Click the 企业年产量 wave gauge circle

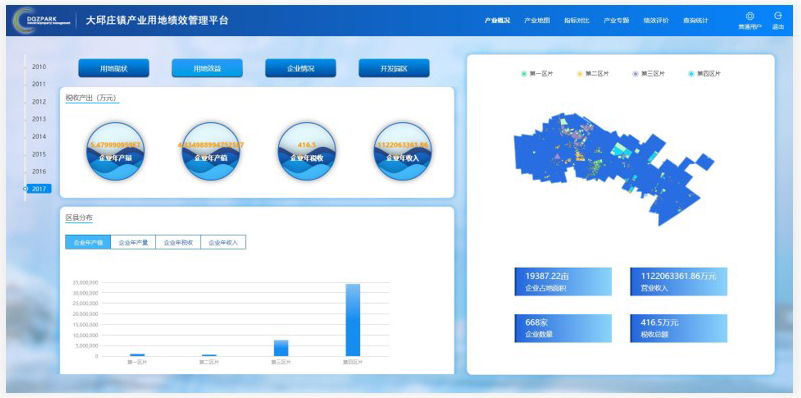pos(115,151)
